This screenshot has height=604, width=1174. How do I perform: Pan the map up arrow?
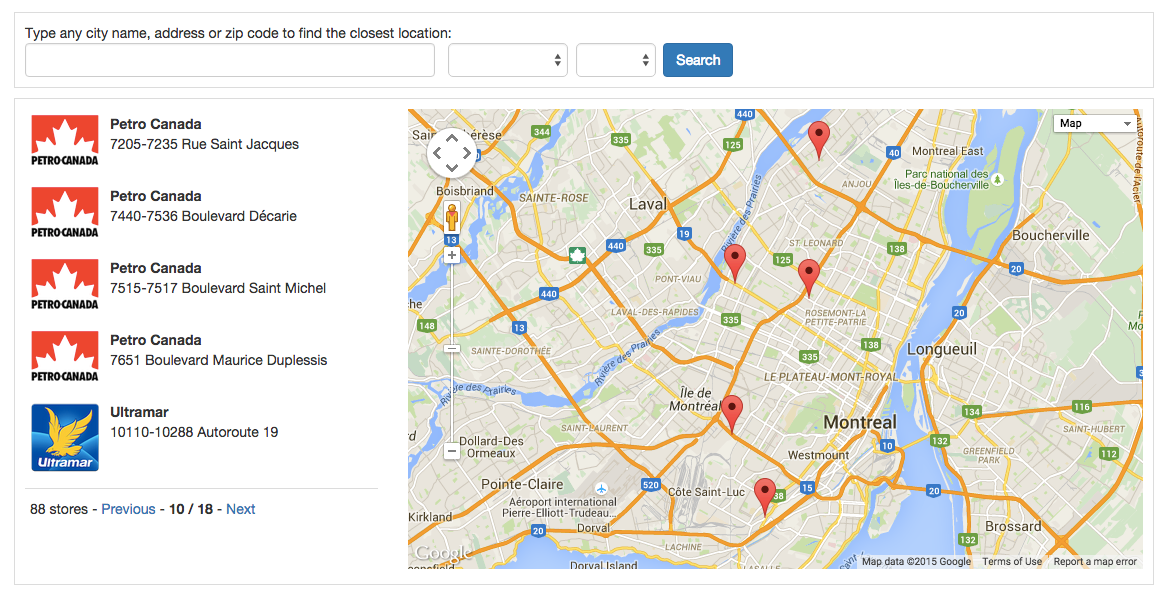point(452,139)
